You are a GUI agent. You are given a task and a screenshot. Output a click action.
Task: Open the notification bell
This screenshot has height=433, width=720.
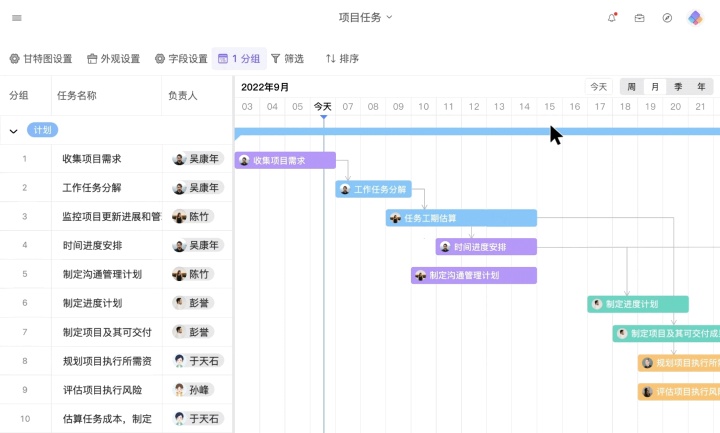612,17
